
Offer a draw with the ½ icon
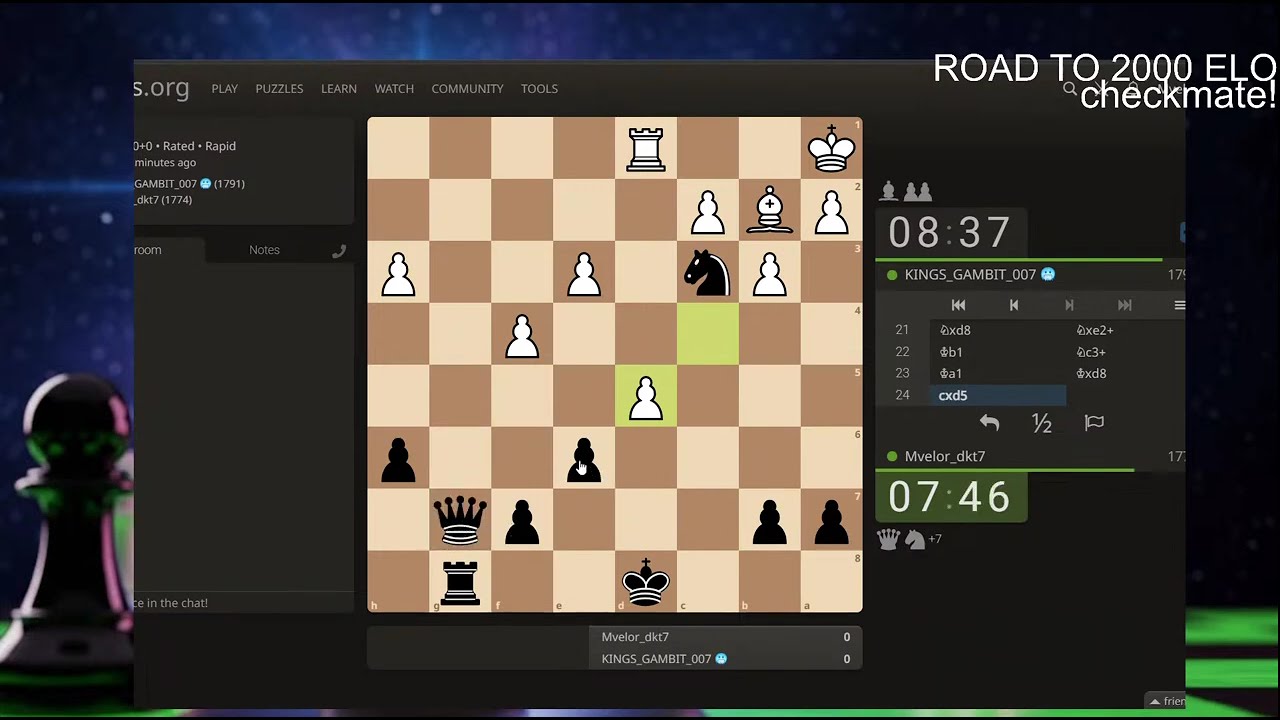[x=1042, y=423]
